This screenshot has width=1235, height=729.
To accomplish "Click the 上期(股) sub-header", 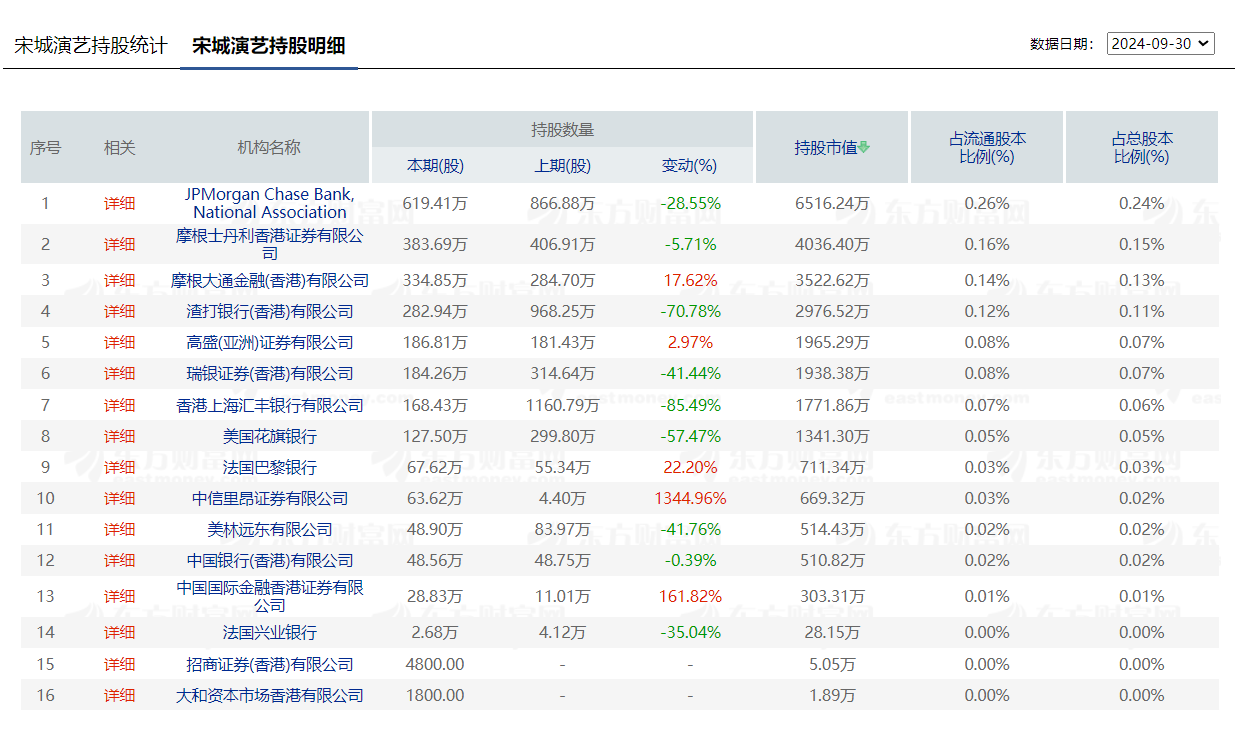I will tap(563, 165).
